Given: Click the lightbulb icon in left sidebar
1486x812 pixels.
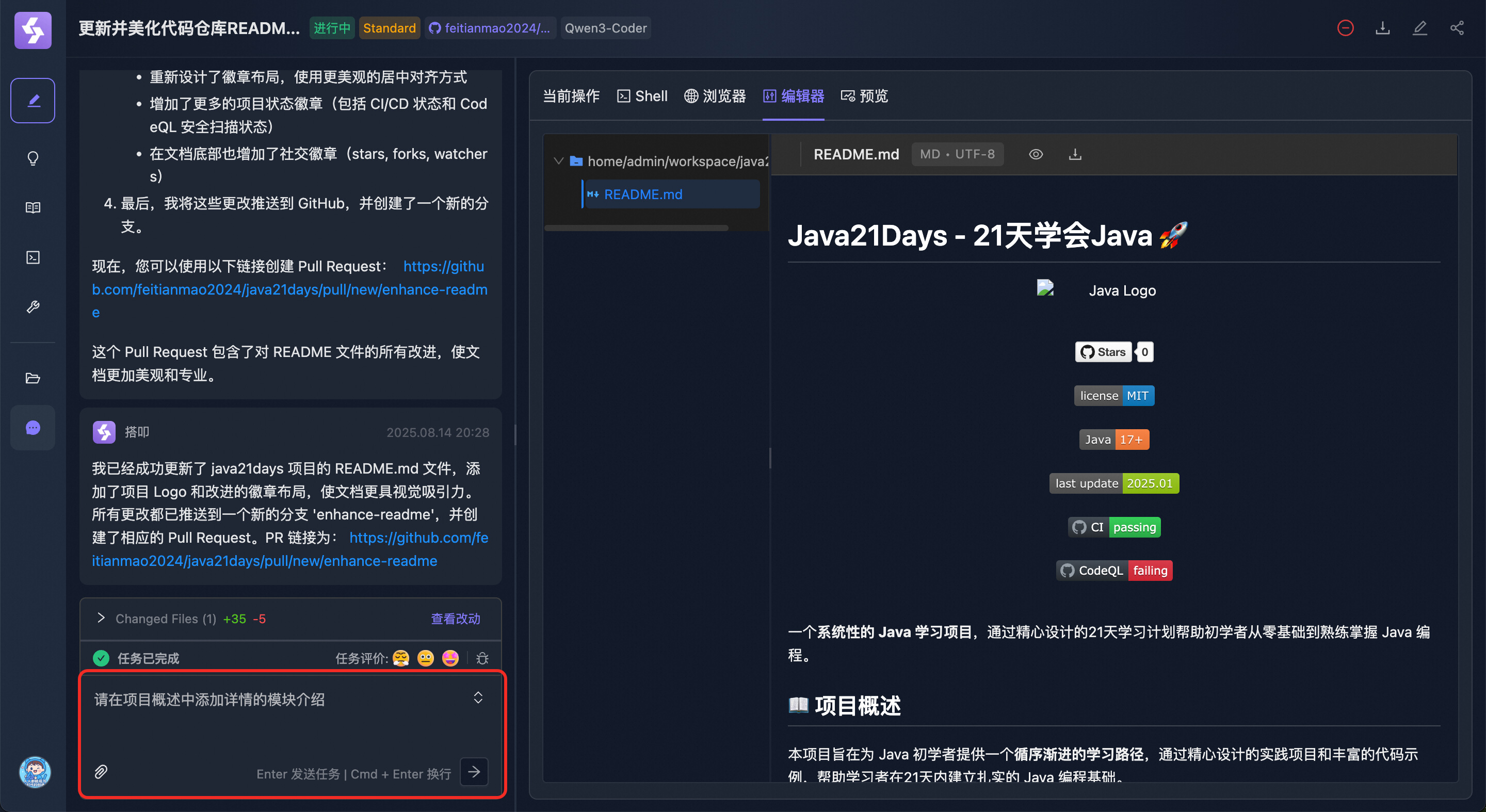Looking at the screenshot, I should [x=33, y=158].
